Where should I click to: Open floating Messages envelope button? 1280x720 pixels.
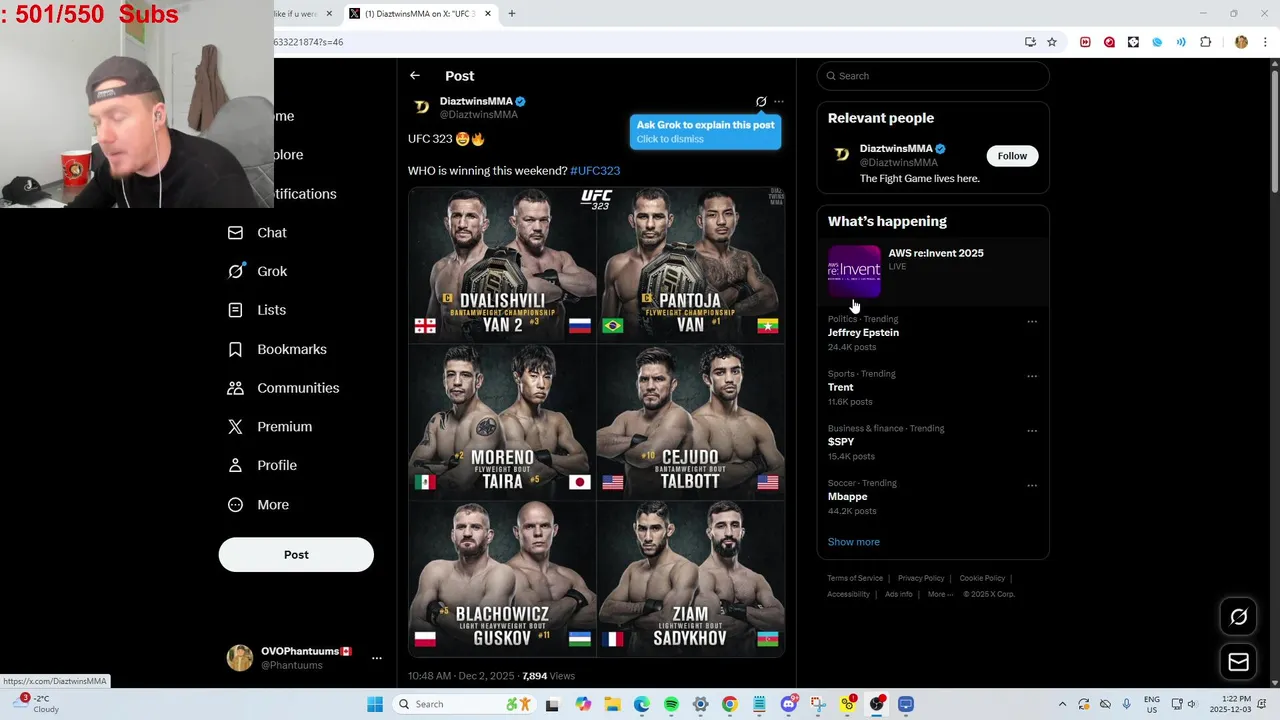tap(1238, 662)
